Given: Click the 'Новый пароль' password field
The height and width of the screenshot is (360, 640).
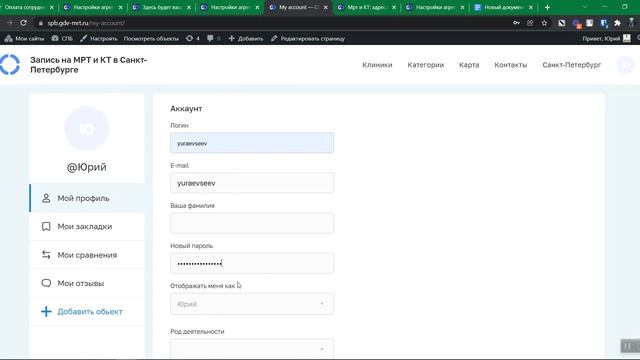Looking at the screenshot, I should (252, 263).
